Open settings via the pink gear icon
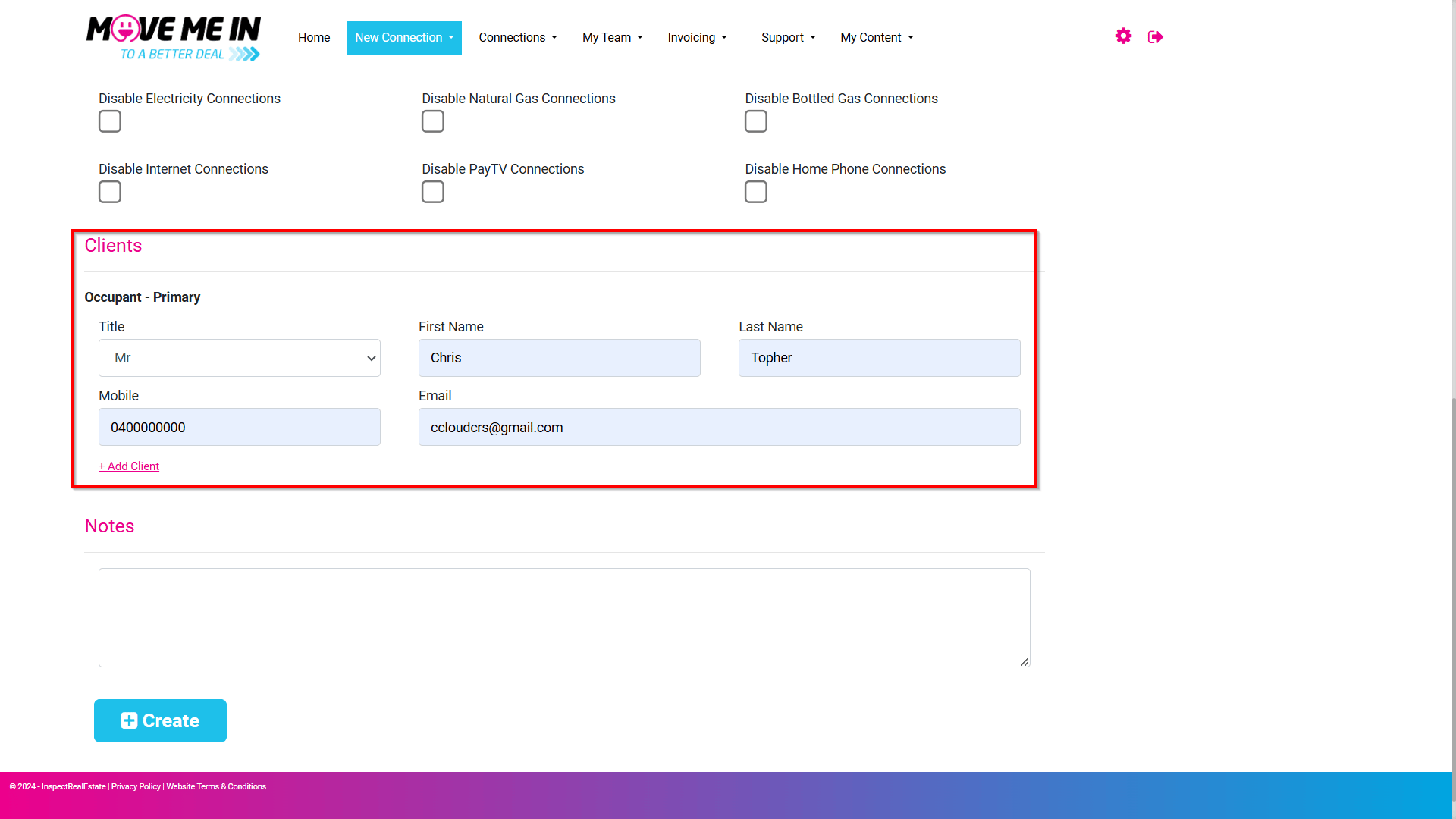This screenshot has height=819, width=1456. tap(1123, 36)
